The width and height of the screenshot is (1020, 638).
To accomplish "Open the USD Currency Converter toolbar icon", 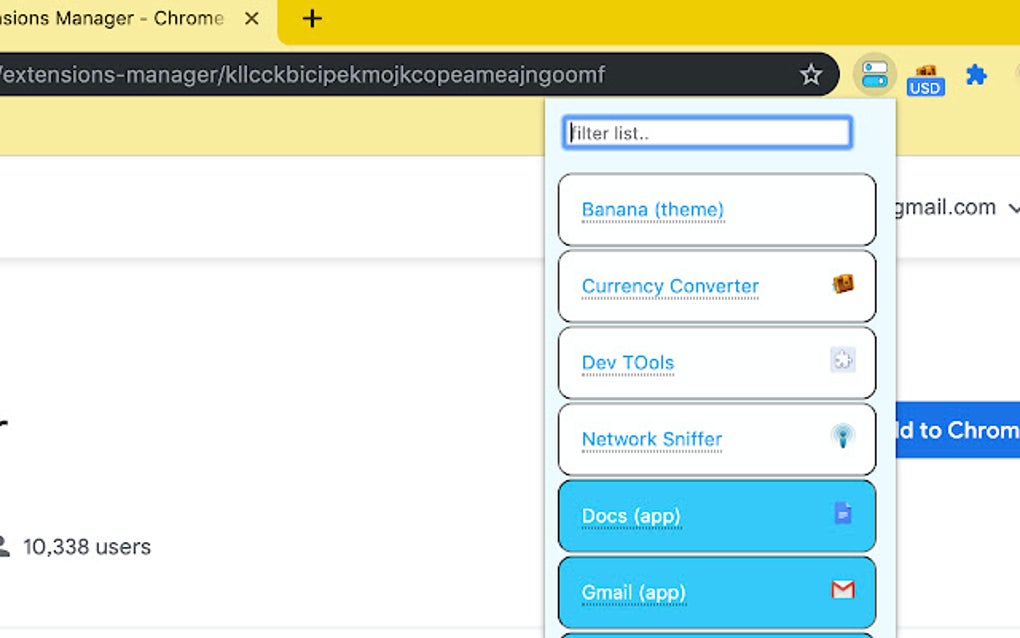I will click(925, 75).
